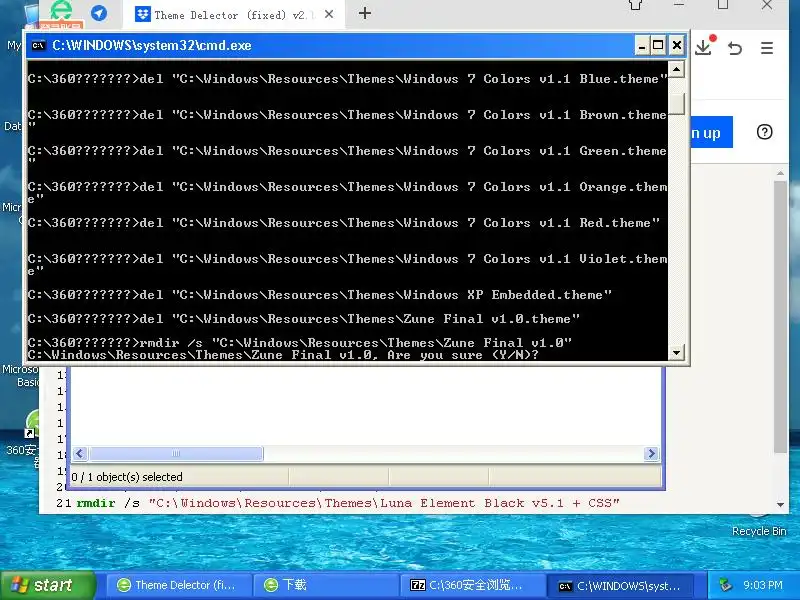
Task: Click the del Windows XP Embedded.theme line
Action: 319,295
